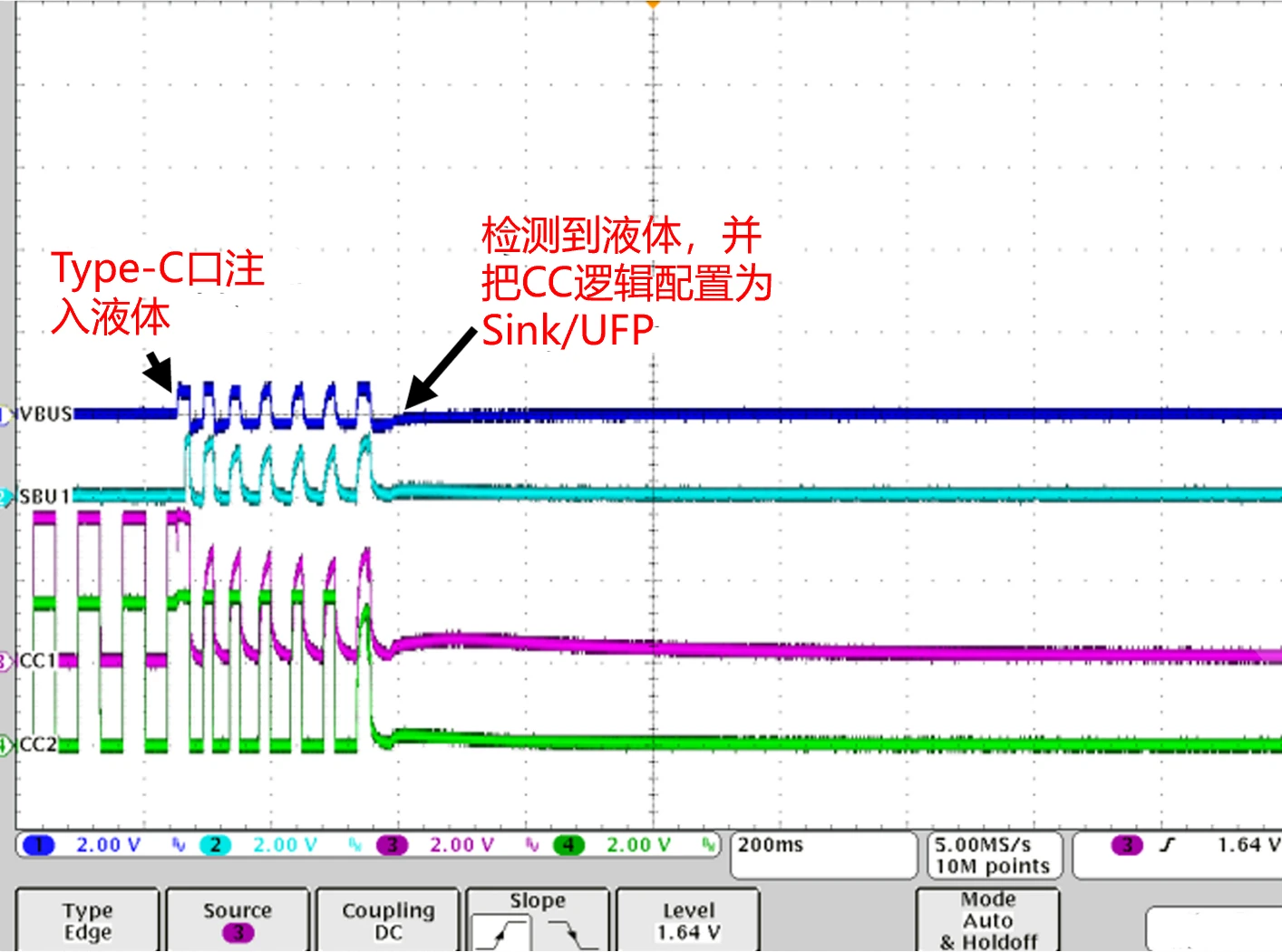The width and height of the screenshot is (1282, 952).
Task: Click the cyan channel 2 scale badge
Action: click(215, 845)
